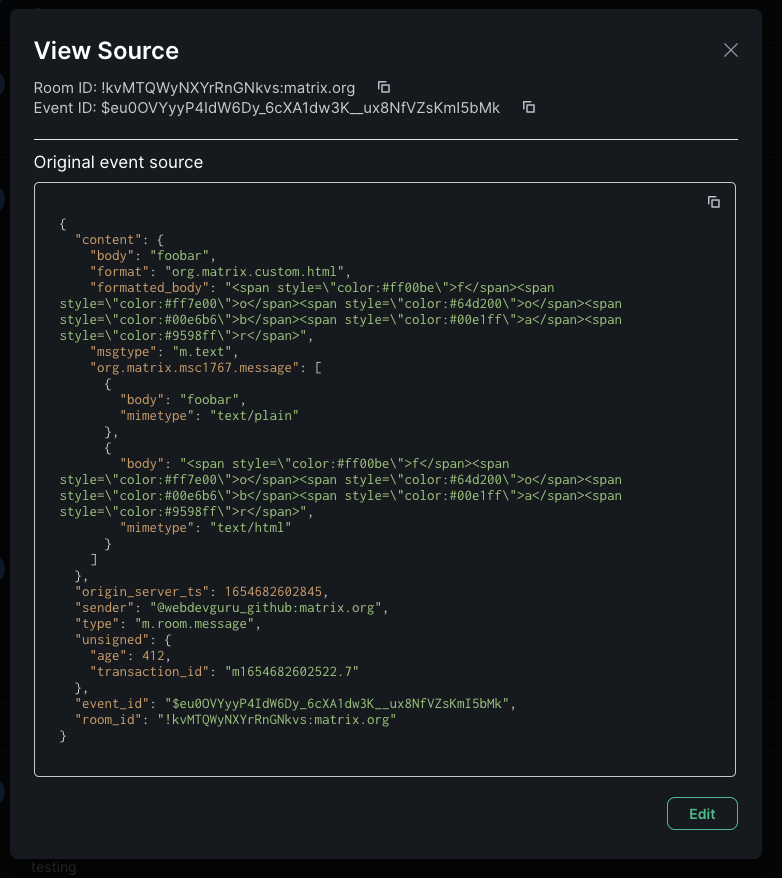The width and height of the screenshot is (782, 878).
Task: Click the "Original event source" heading
Action: click(118, 162)
